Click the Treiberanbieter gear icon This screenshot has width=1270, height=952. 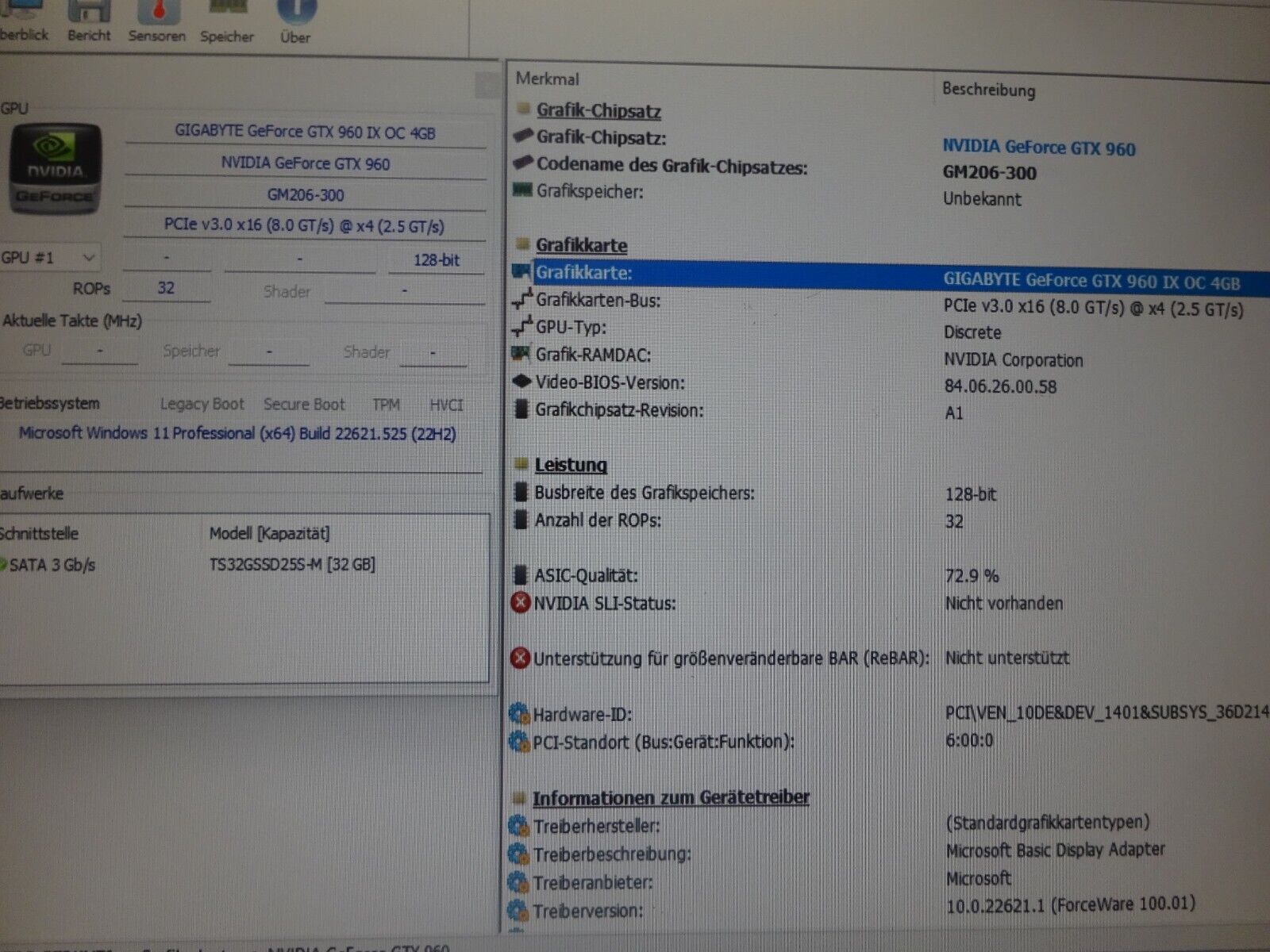click(518, 881)
